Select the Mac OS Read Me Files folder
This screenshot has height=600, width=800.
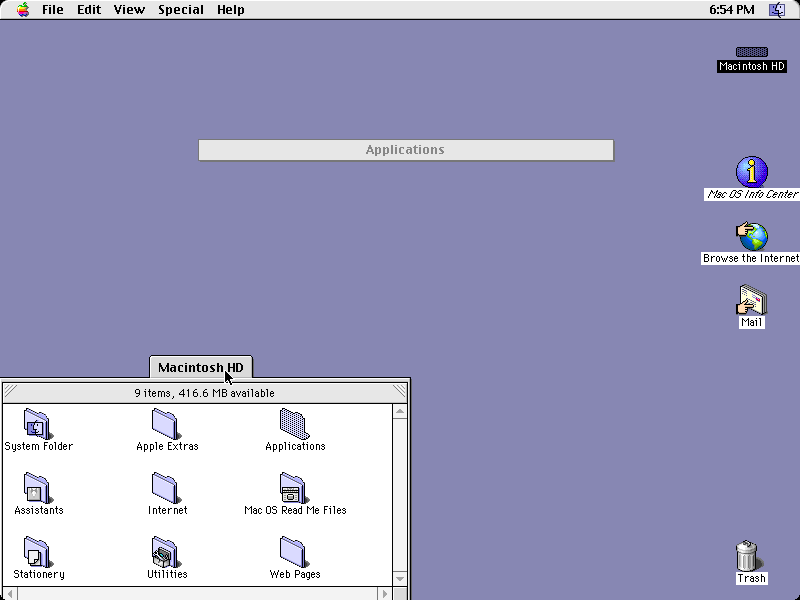[x=293, y=488]
